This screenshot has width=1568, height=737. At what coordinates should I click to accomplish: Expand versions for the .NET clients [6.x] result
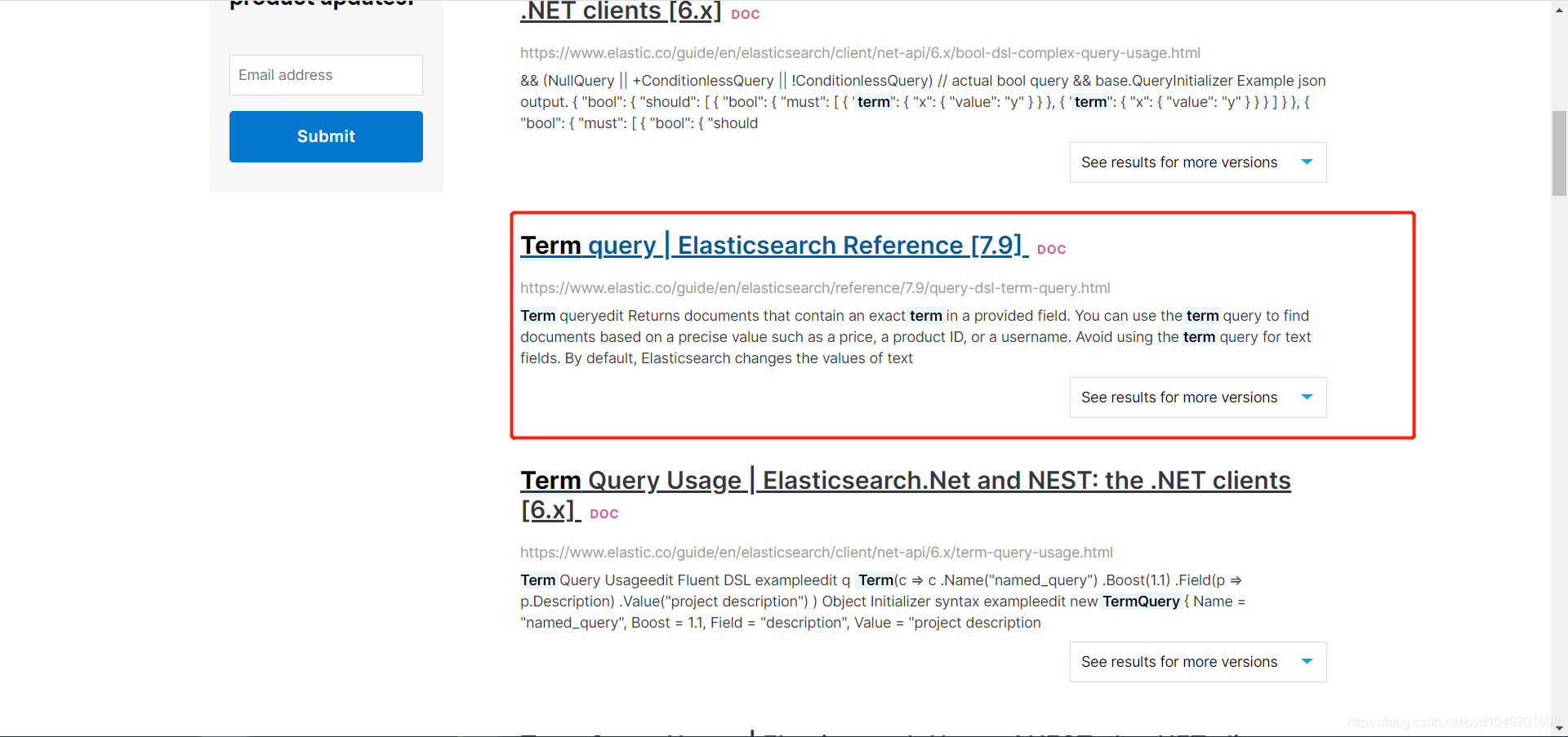pyautogui.click(x=1197, y=162)
